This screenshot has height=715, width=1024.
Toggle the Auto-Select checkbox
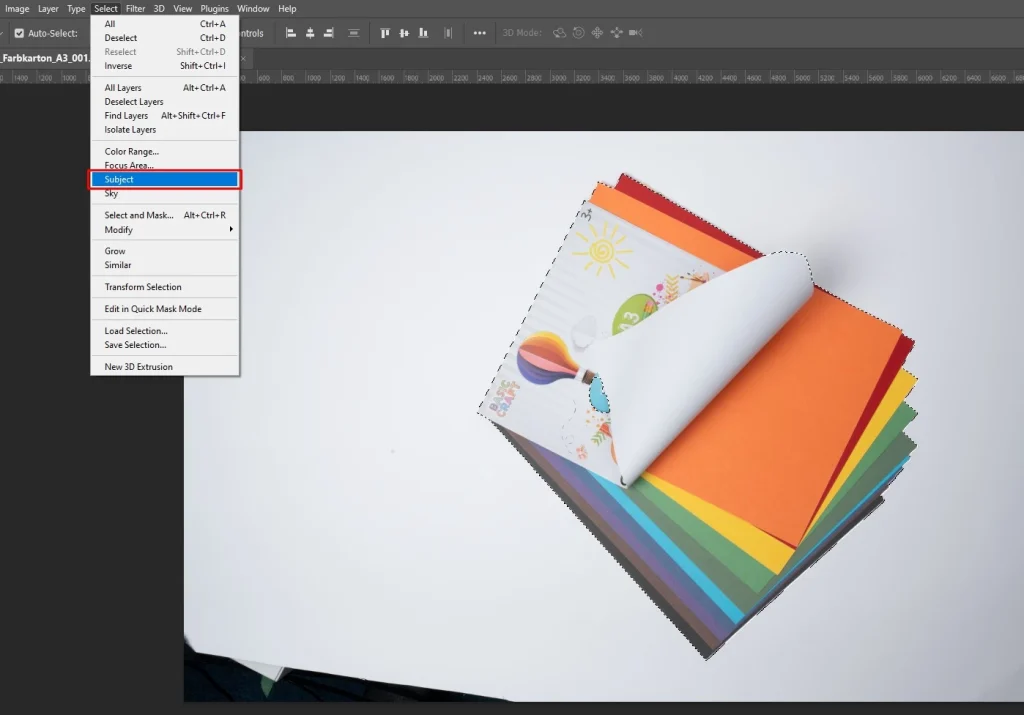point(19,33)
